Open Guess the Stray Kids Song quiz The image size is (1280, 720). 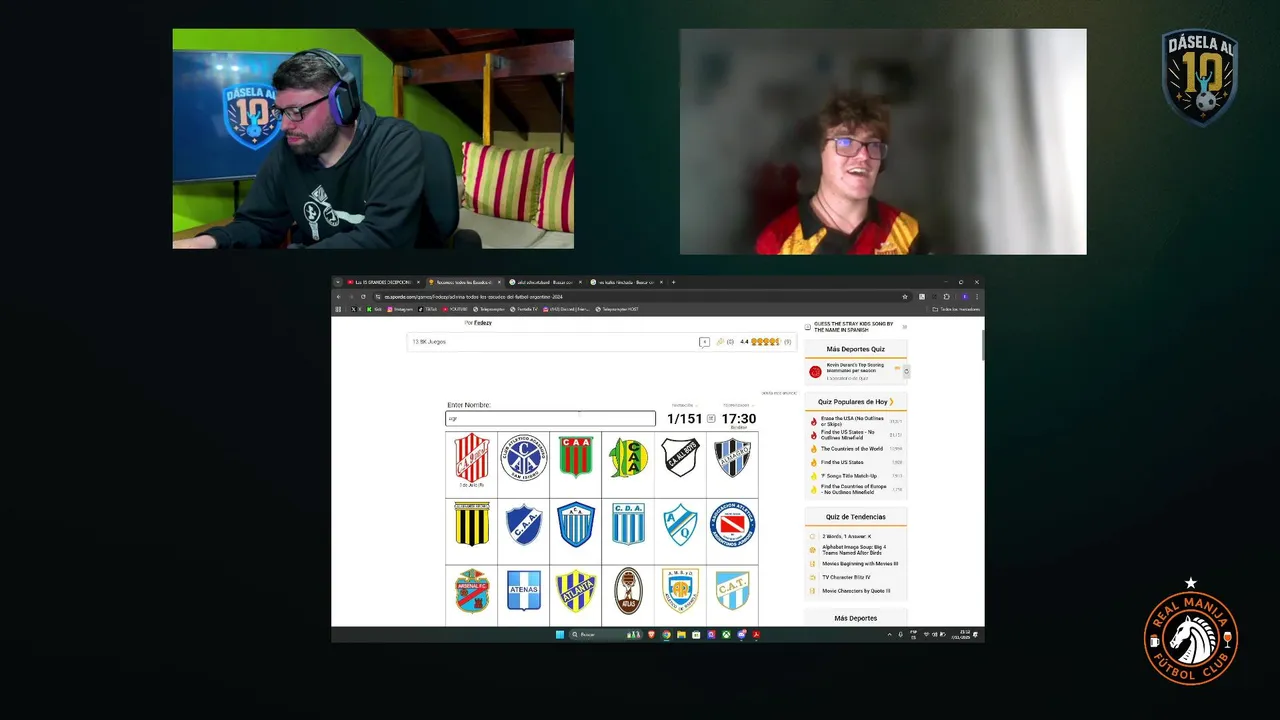pos(854,326)
